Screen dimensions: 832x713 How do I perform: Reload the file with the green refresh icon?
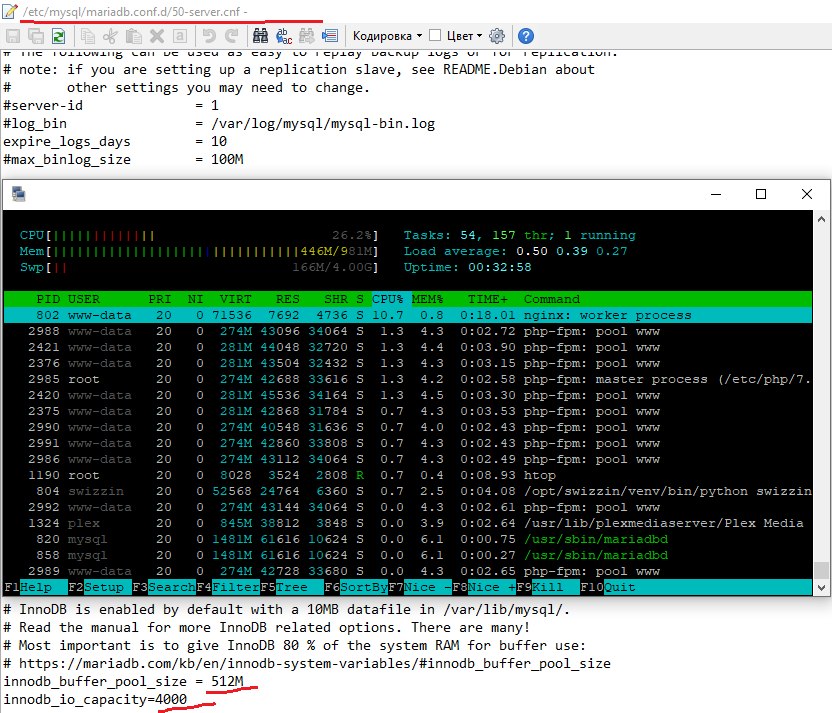[x=58, y=36]
